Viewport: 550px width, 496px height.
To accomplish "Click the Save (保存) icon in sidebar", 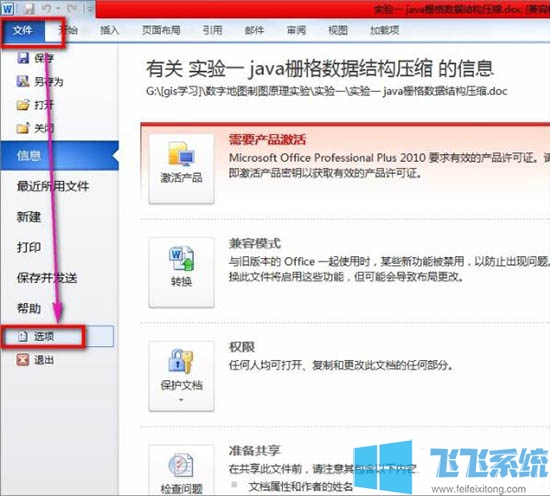I will (23, 58).
